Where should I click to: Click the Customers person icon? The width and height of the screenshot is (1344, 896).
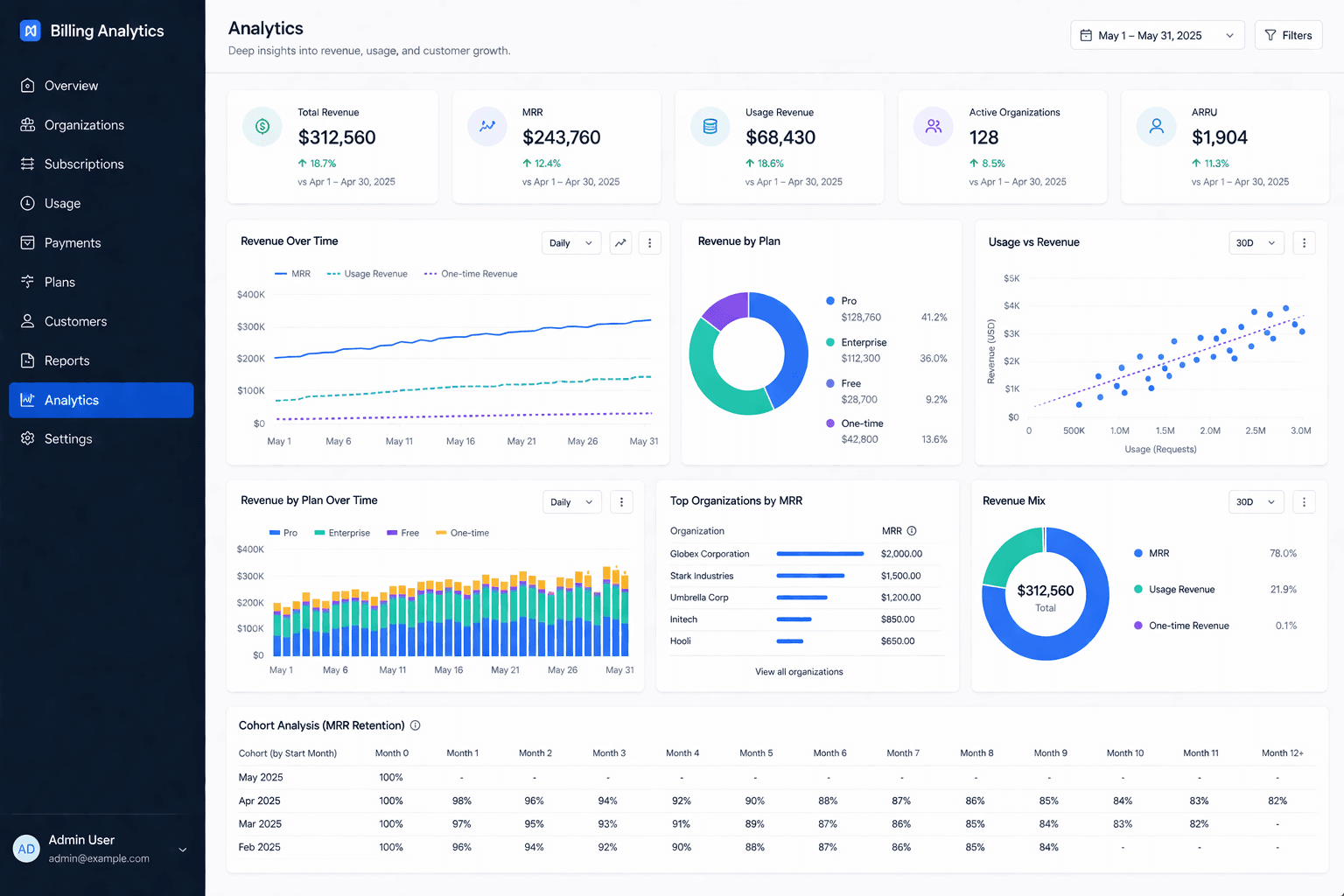point(28,321)
